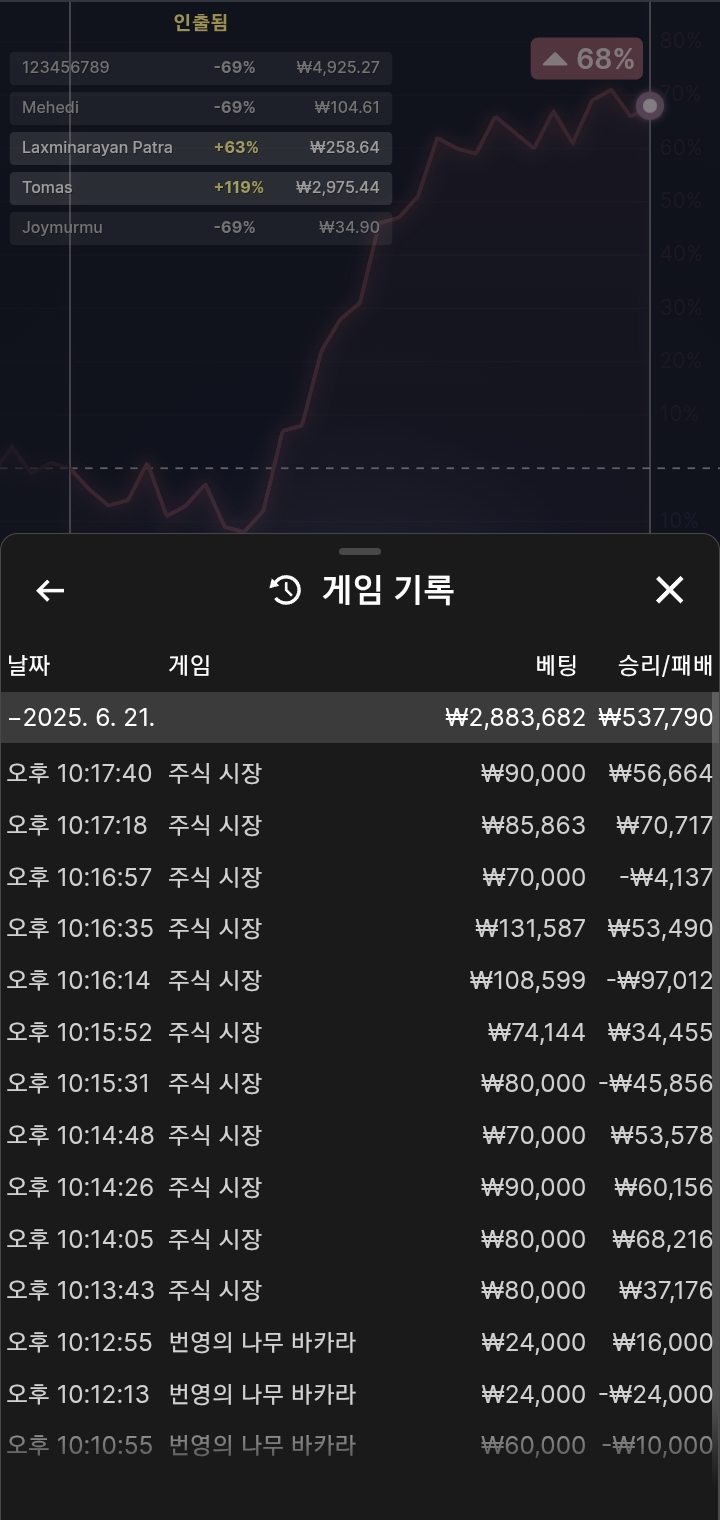720x1520 pixels.
Task: Click the 68% price indicator badge
Action: click(587, 59)
